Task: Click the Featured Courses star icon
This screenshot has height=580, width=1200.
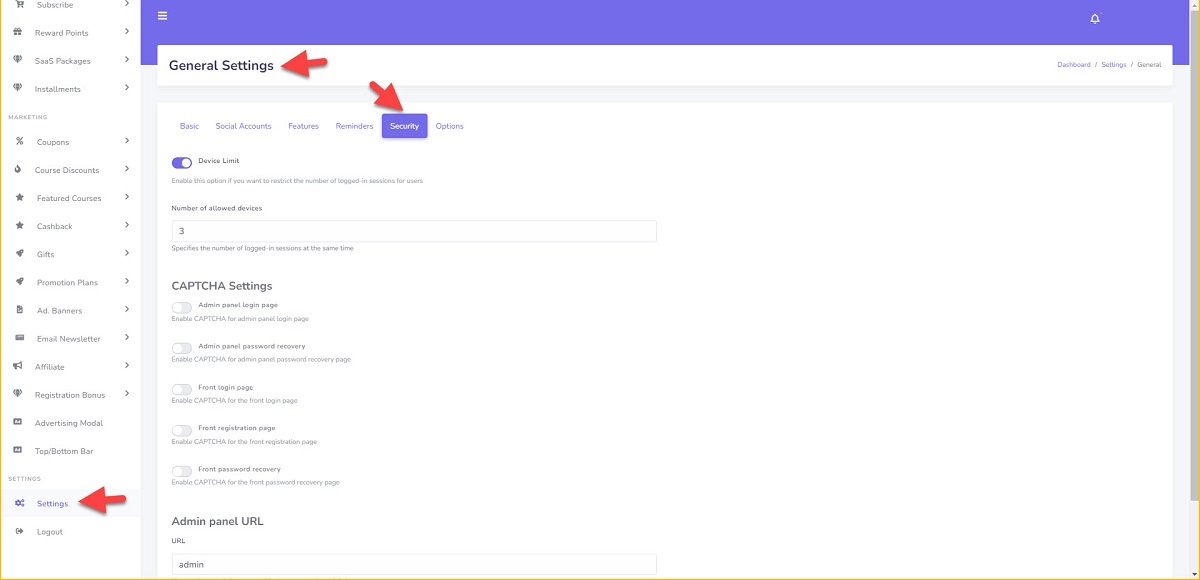Action: coord(20,198)
